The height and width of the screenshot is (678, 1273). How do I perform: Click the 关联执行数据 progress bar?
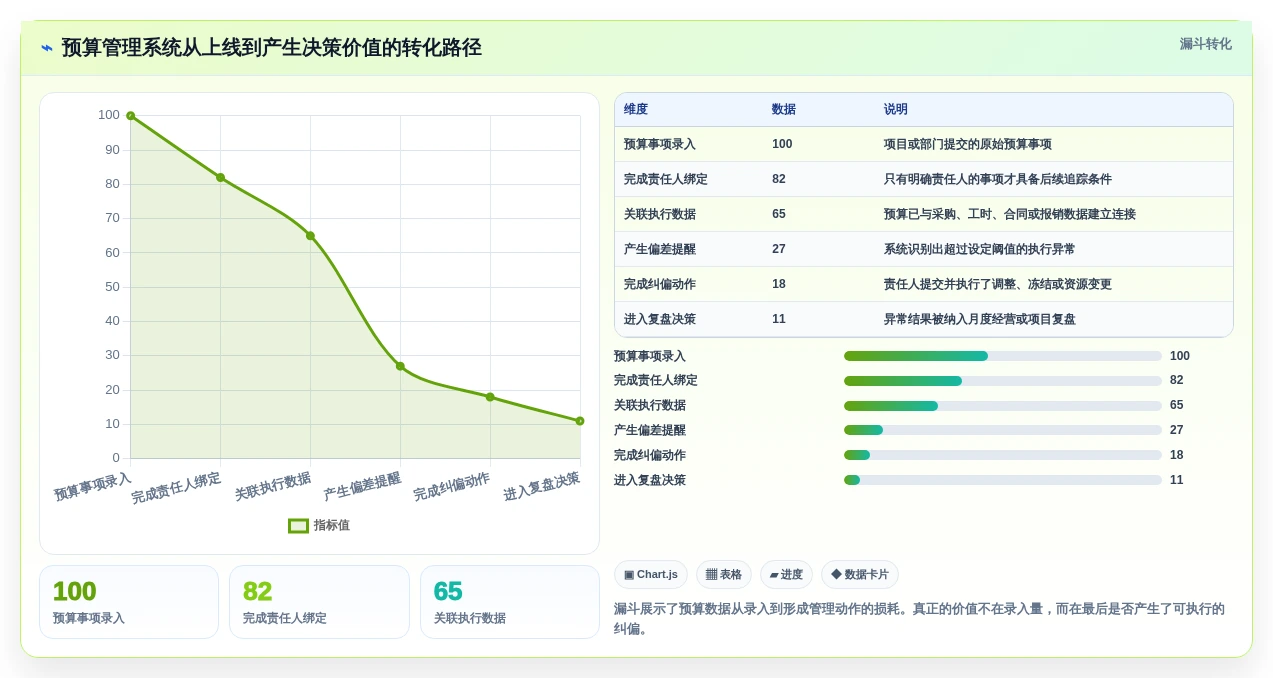[x=1003, y=406]
